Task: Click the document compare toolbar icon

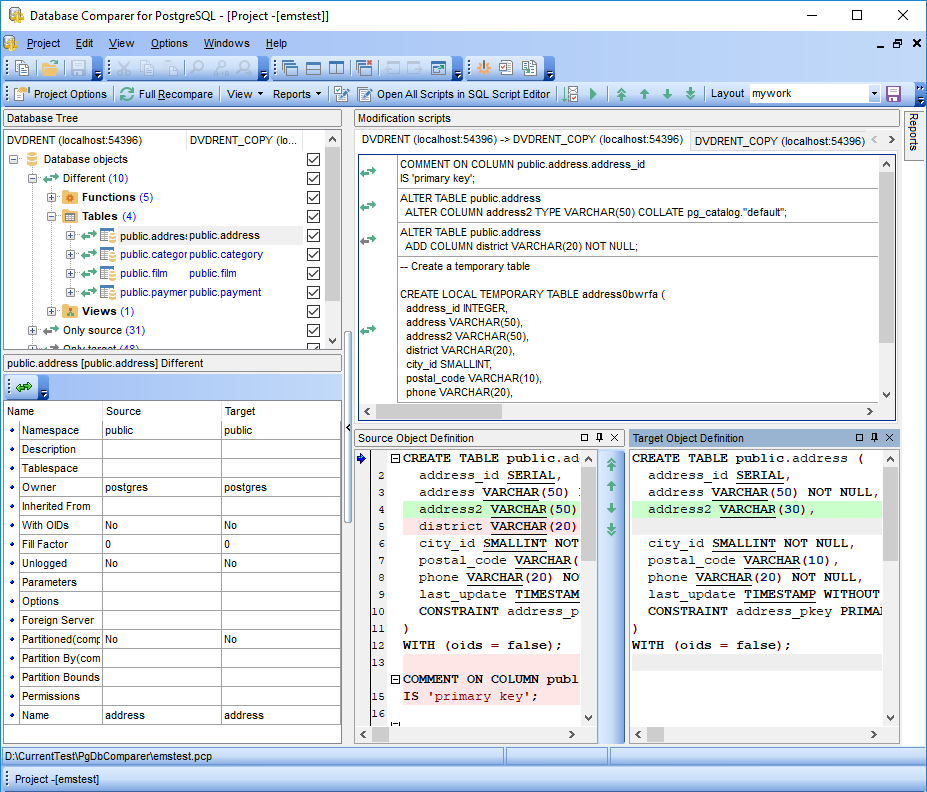Action: (x=529, y=69)
